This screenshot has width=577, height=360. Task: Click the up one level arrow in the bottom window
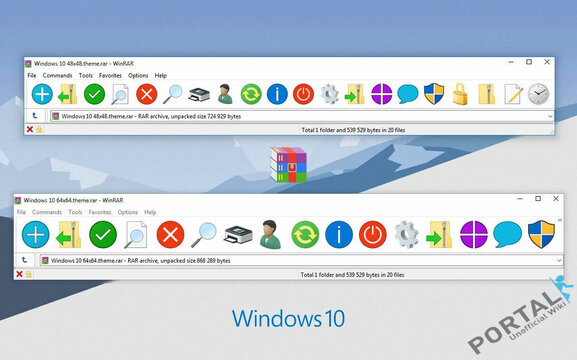point(24,260)
